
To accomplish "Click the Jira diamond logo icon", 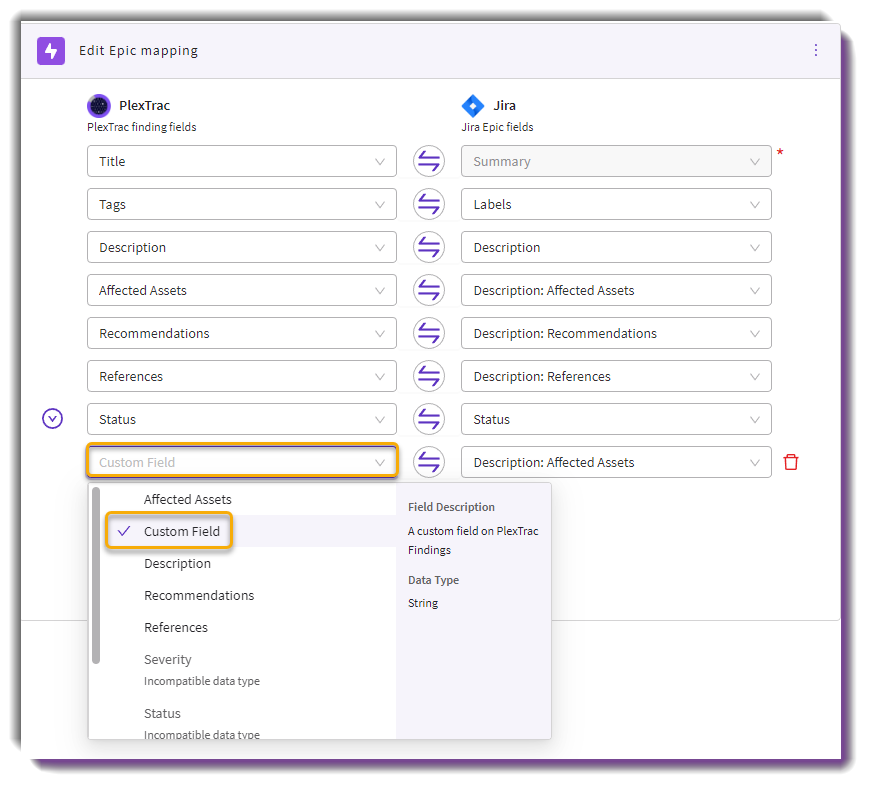I will pyautogui.click(x=472, y=105).
